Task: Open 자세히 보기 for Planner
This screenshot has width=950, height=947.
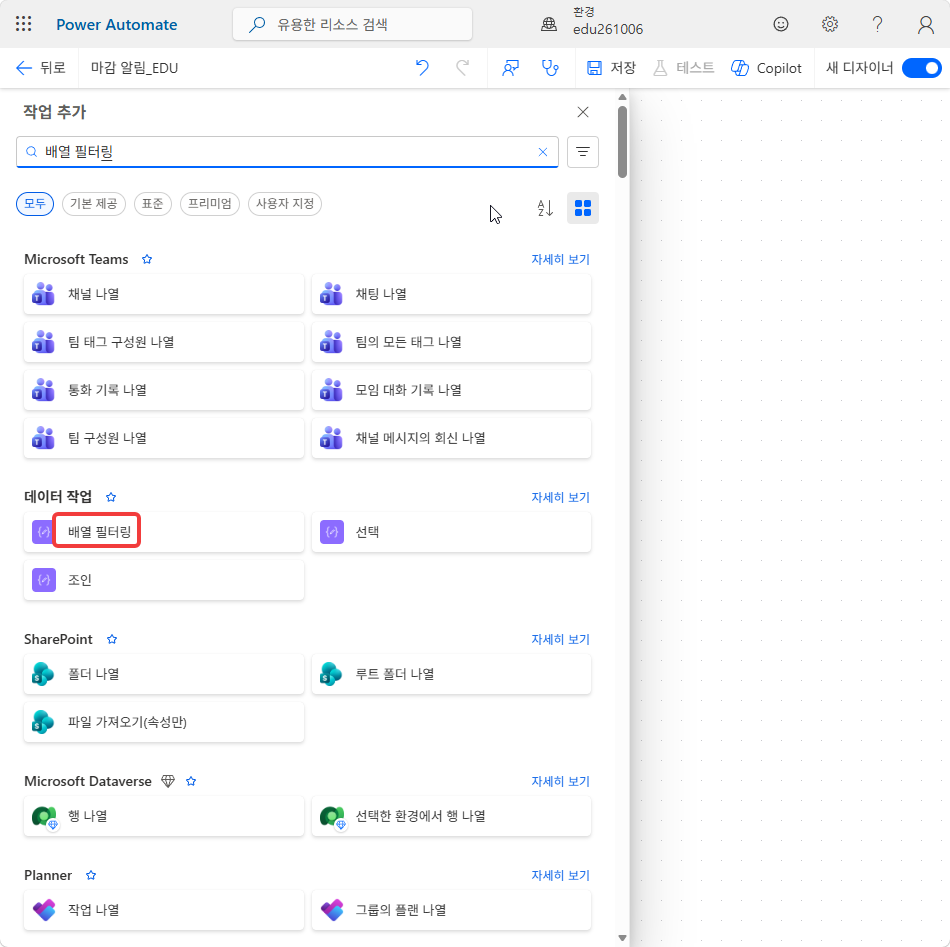Action: pos(560,876)
